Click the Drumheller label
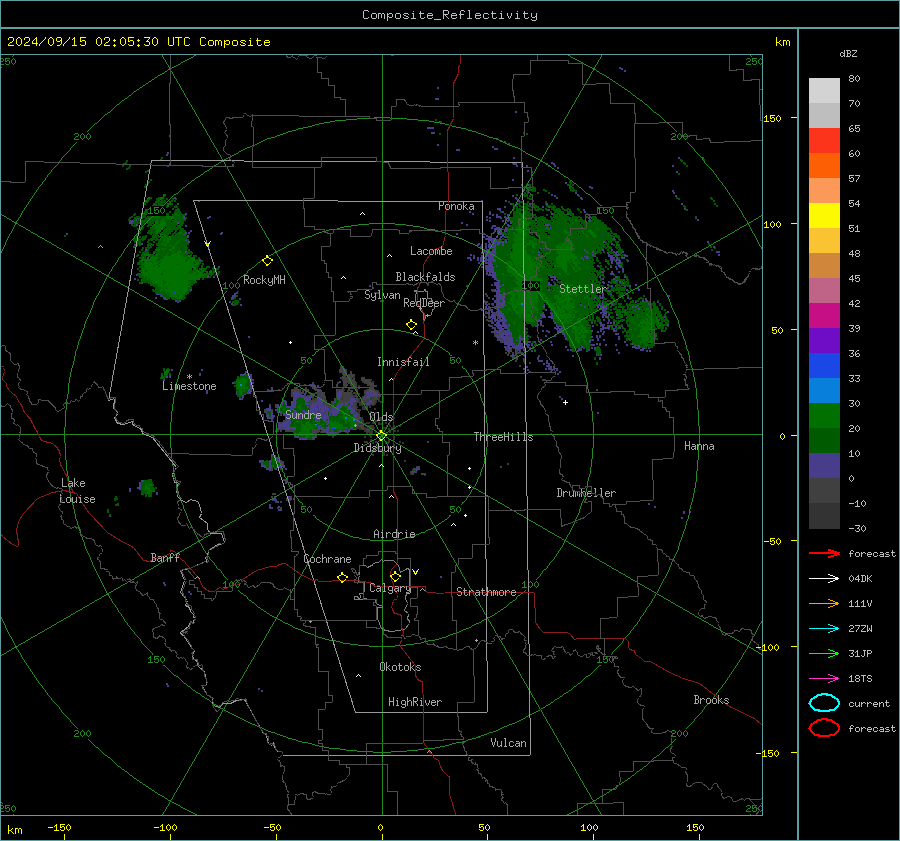The width and height of the screenshot is (900, 841). point(586,493)
